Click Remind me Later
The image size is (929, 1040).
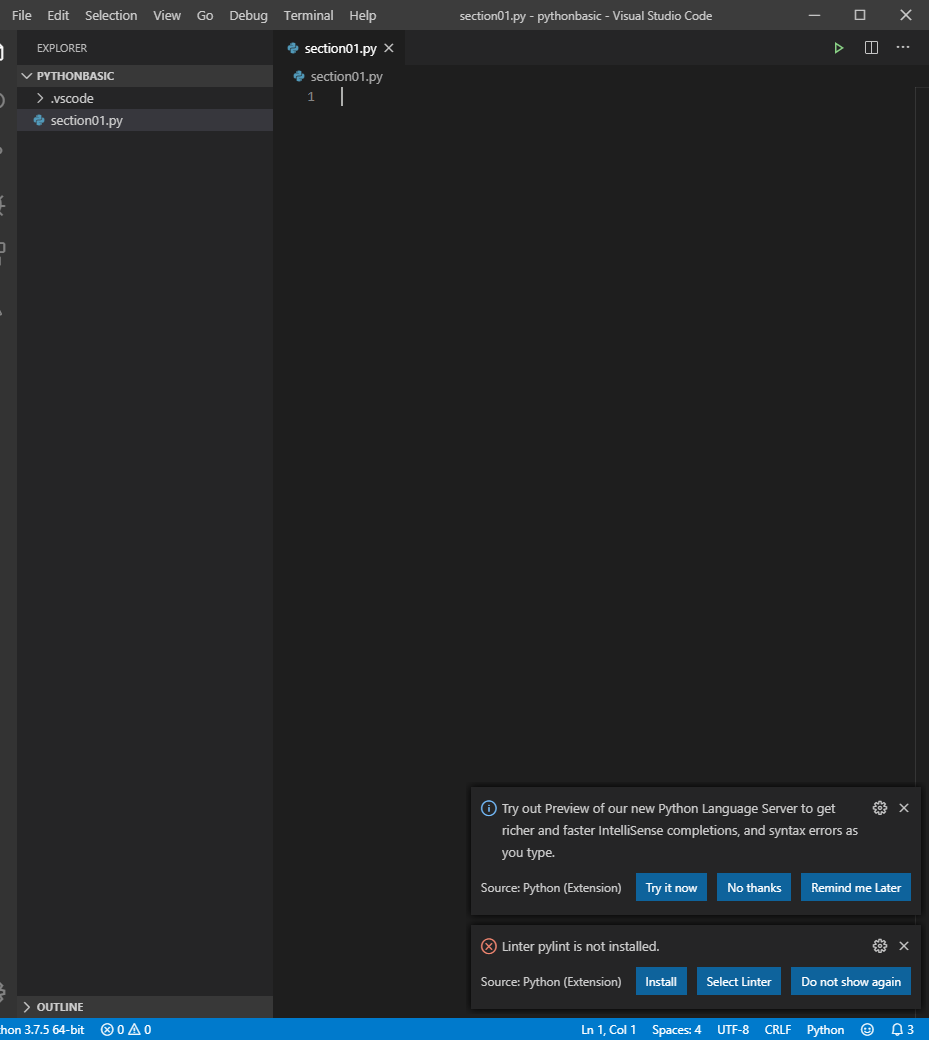pyautogui.click(x=855, y=887)
